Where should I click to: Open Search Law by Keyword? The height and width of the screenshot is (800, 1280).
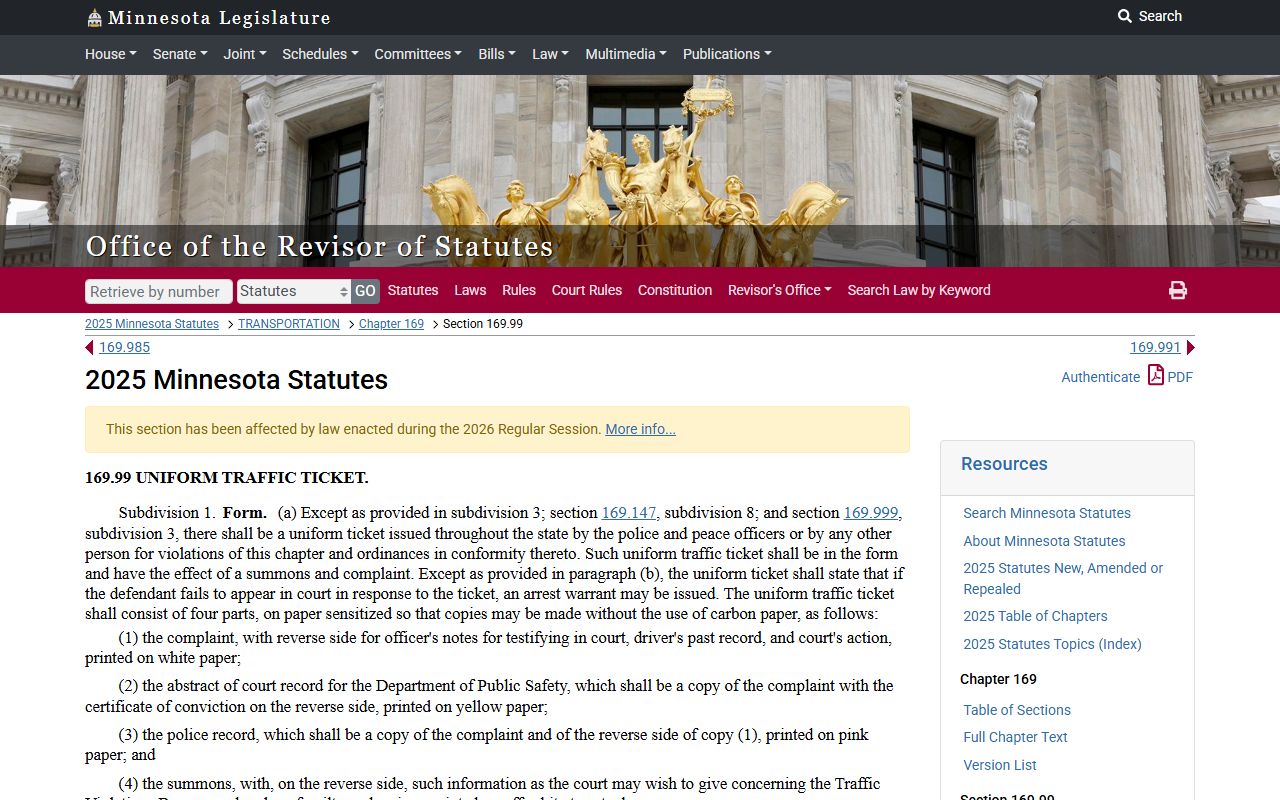click(919, 290)
